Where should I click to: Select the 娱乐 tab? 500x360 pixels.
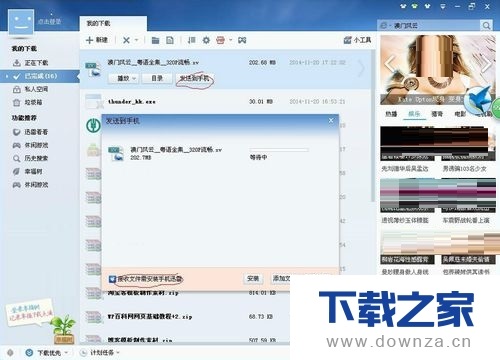tap(414, 114)
